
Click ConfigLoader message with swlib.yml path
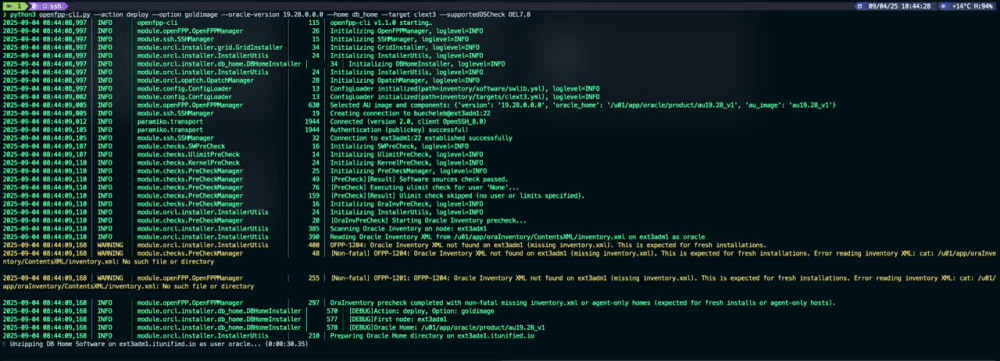pos(464,89)
